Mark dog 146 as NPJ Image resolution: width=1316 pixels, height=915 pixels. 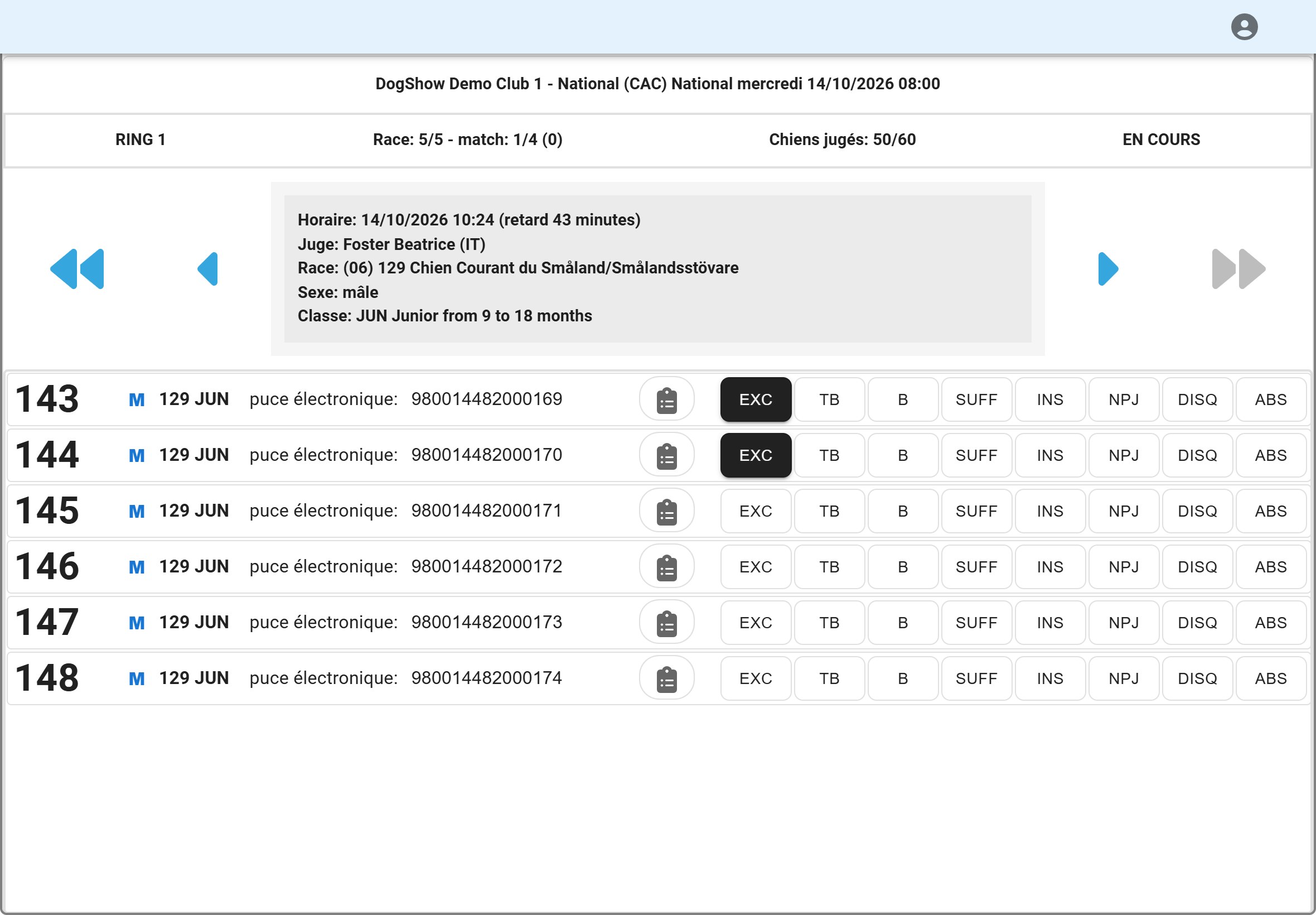tap(1124, 566)
